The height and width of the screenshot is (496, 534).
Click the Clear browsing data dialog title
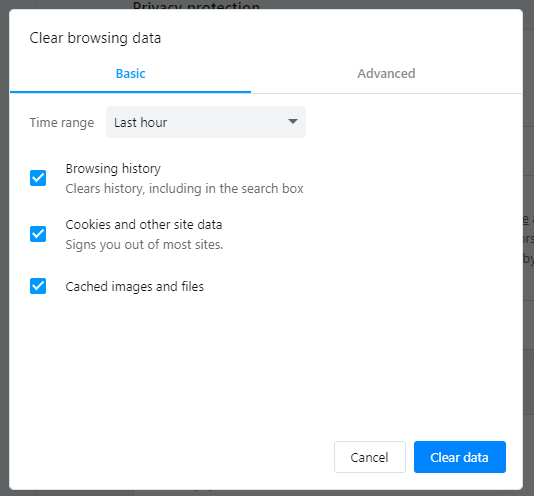coord(95,38)
